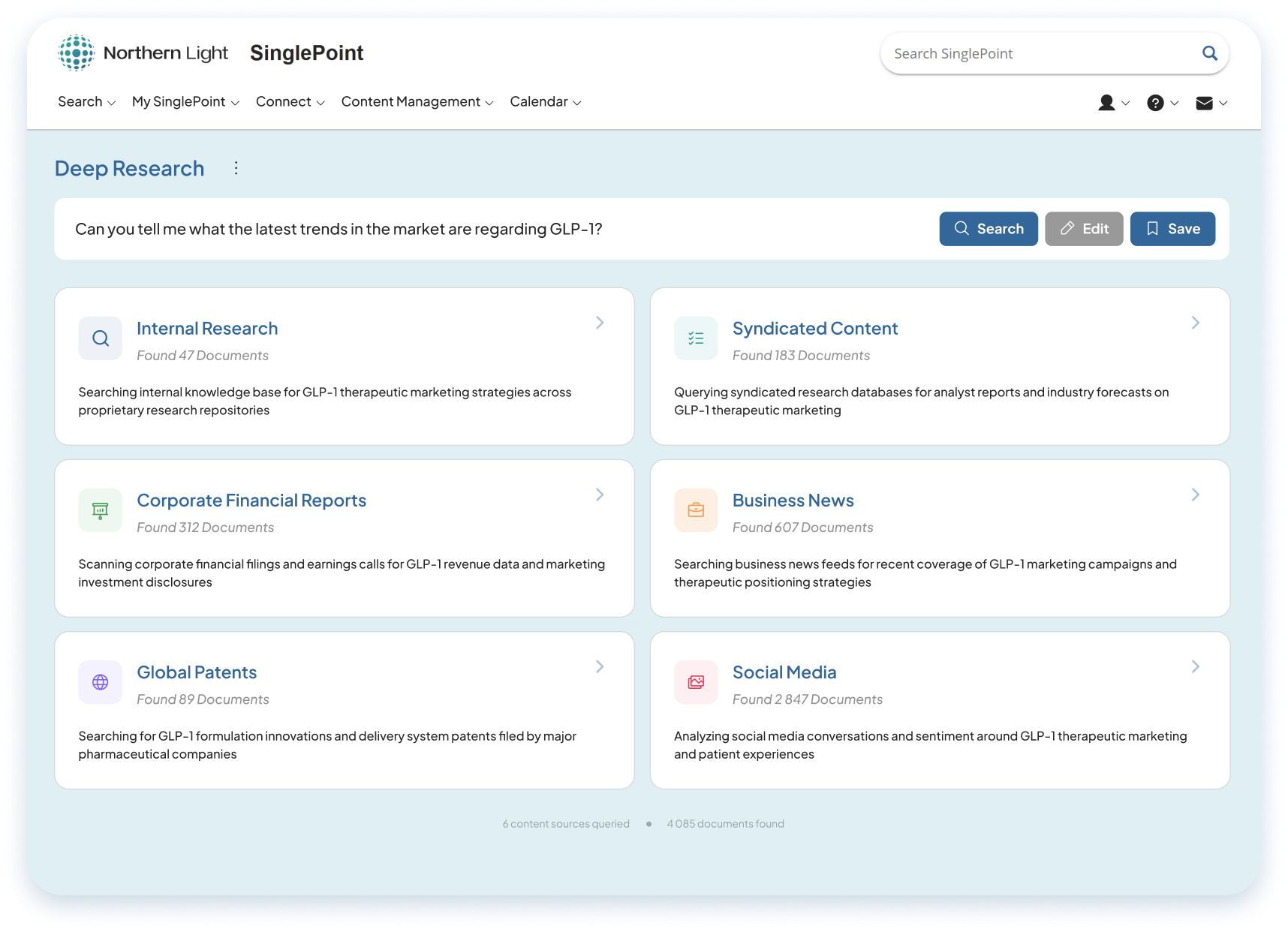Open the Global Patents title link
1288x932 pixels.
[197, 672]
